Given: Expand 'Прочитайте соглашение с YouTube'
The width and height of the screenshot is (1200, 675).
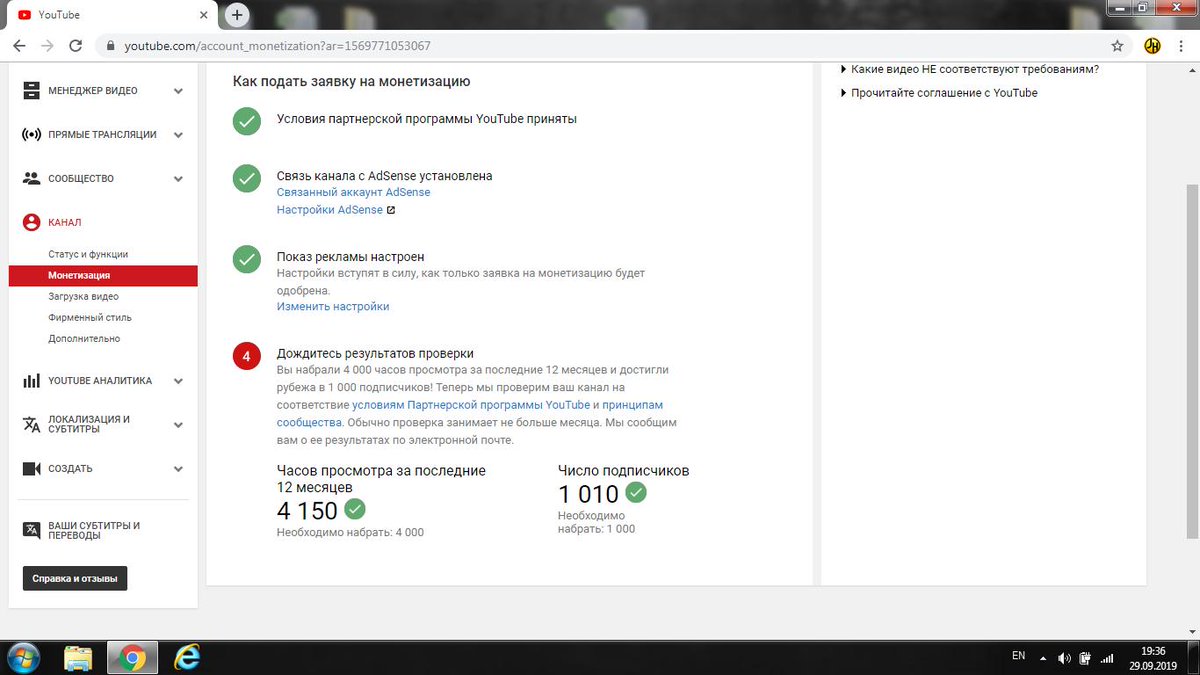Looking at the screenshot, I should [x=939, y=92].
